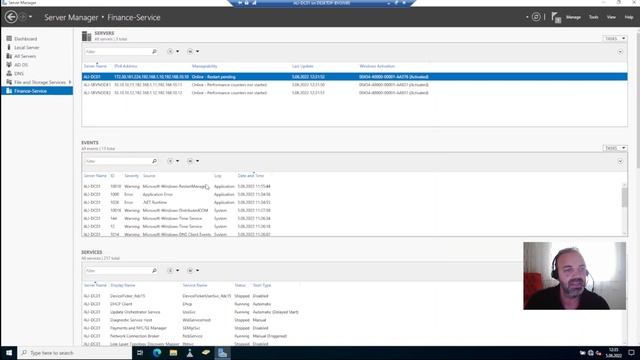The height and width of the screenshot is (360, 640).
Task: Select the Application Error event row
Action: (x=353, y=194)
